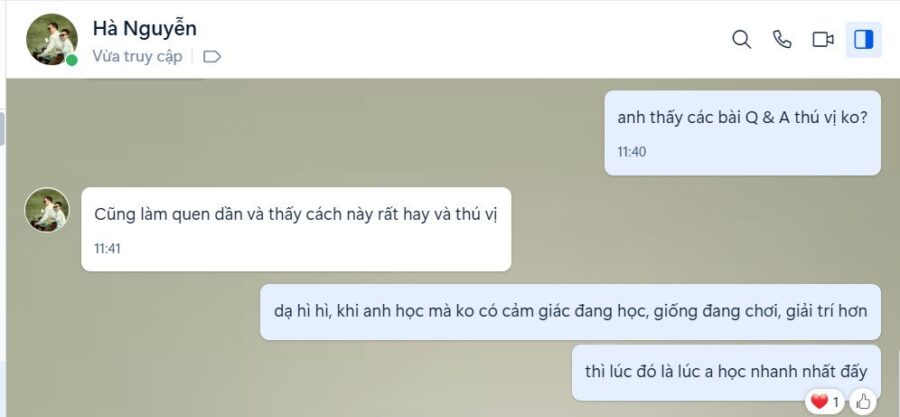The width and height of the screenshot is (900, 417).
Task: Start a voice call with Hà Nguyễn
Action: (782, 40)
